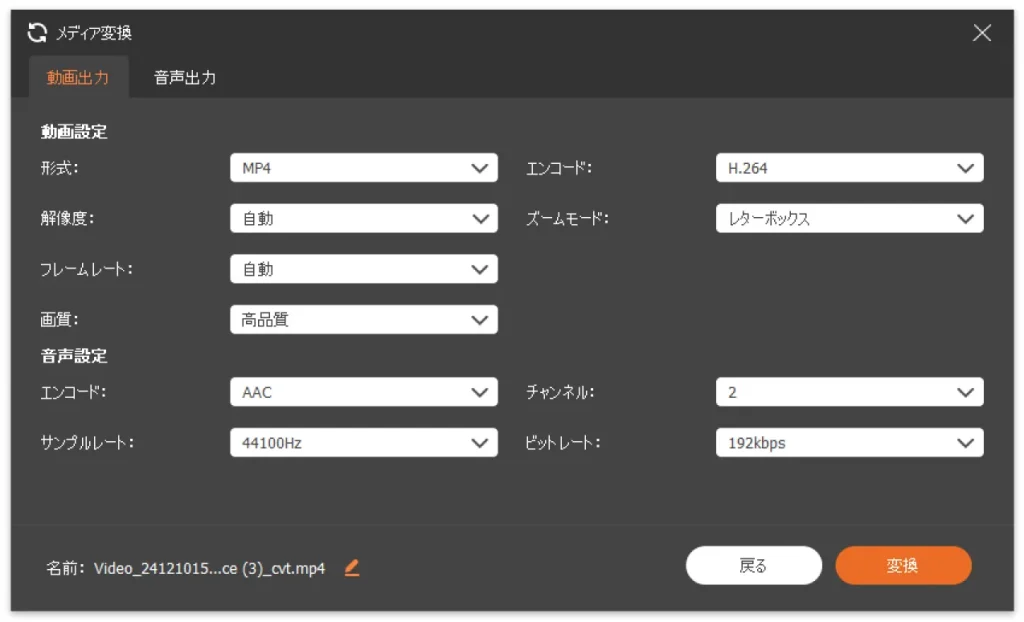
Task: Expand the サンプルレート dropdown showing 44100Hz
Action: [363, 442]
